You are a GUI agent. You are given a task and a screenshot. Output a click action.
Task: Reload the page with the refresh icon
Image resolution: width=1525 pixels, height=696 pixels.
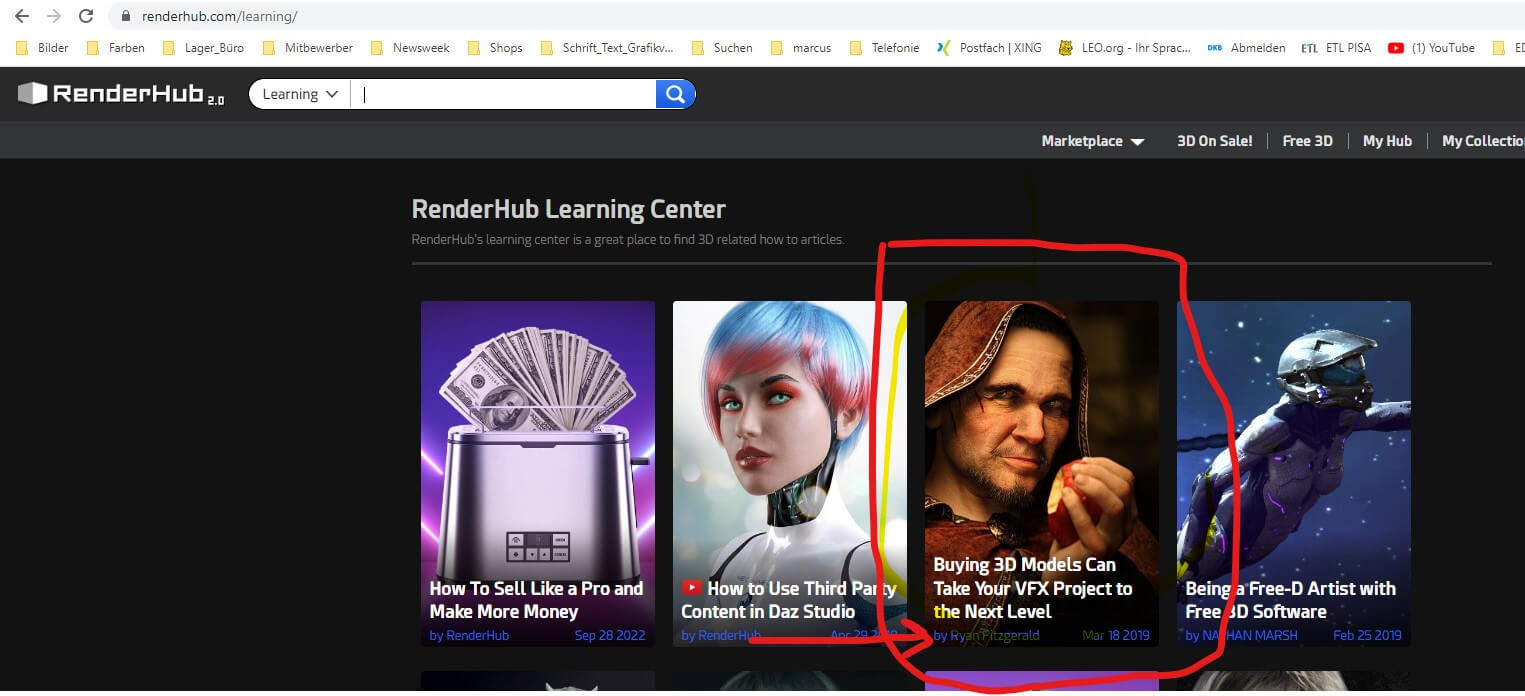[x=86, y=16]
